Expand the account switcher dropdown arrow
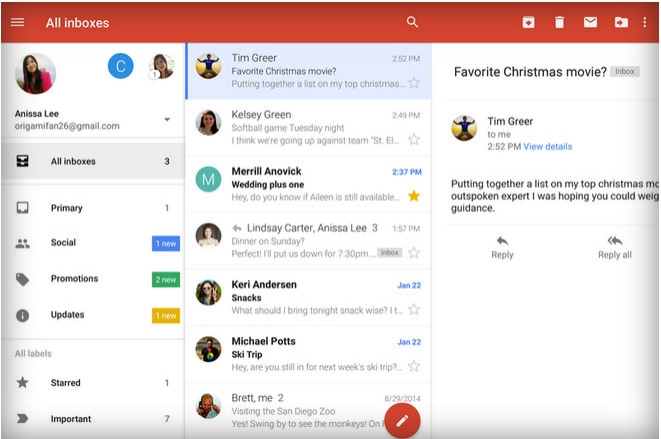This screenshot has height=439, width=661. point(167,119)
